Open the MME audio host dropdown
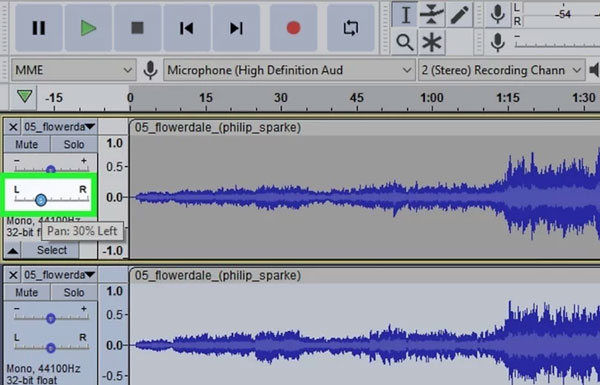The height and width of the screenshot is (385, 600). 73,70
